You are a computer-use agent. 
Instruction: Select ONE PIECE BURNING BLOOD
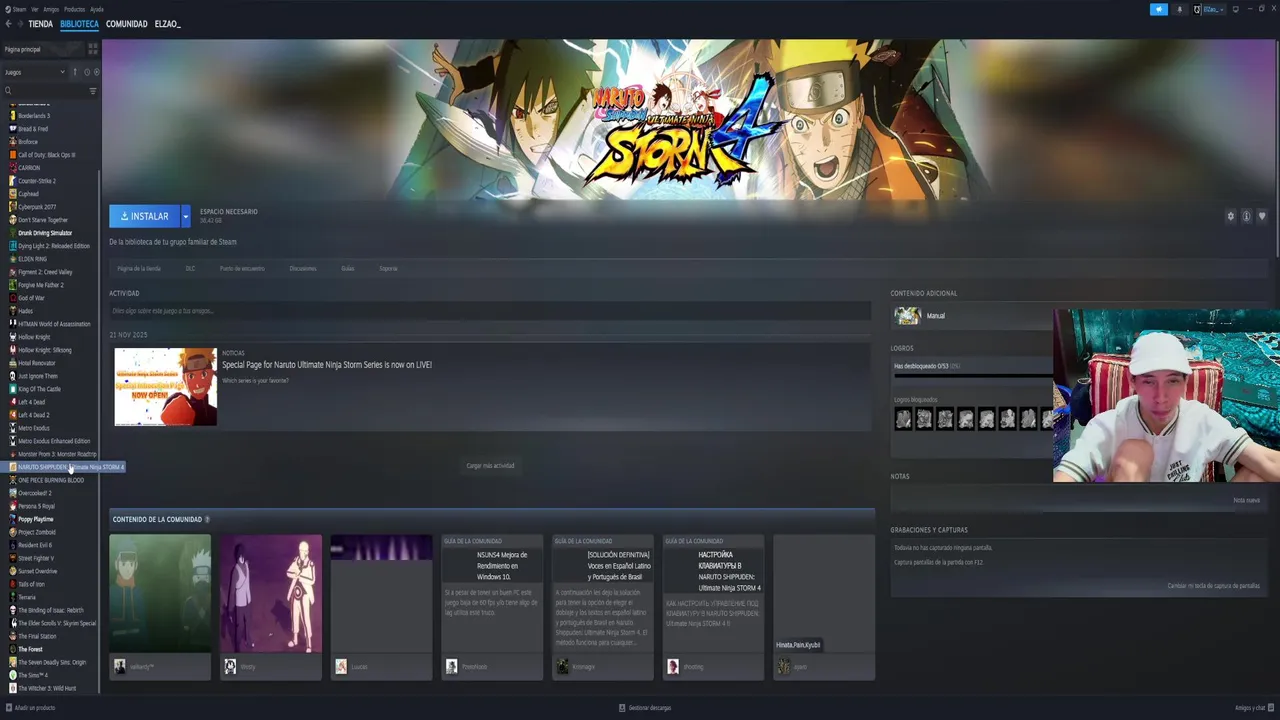pos(51,480)
